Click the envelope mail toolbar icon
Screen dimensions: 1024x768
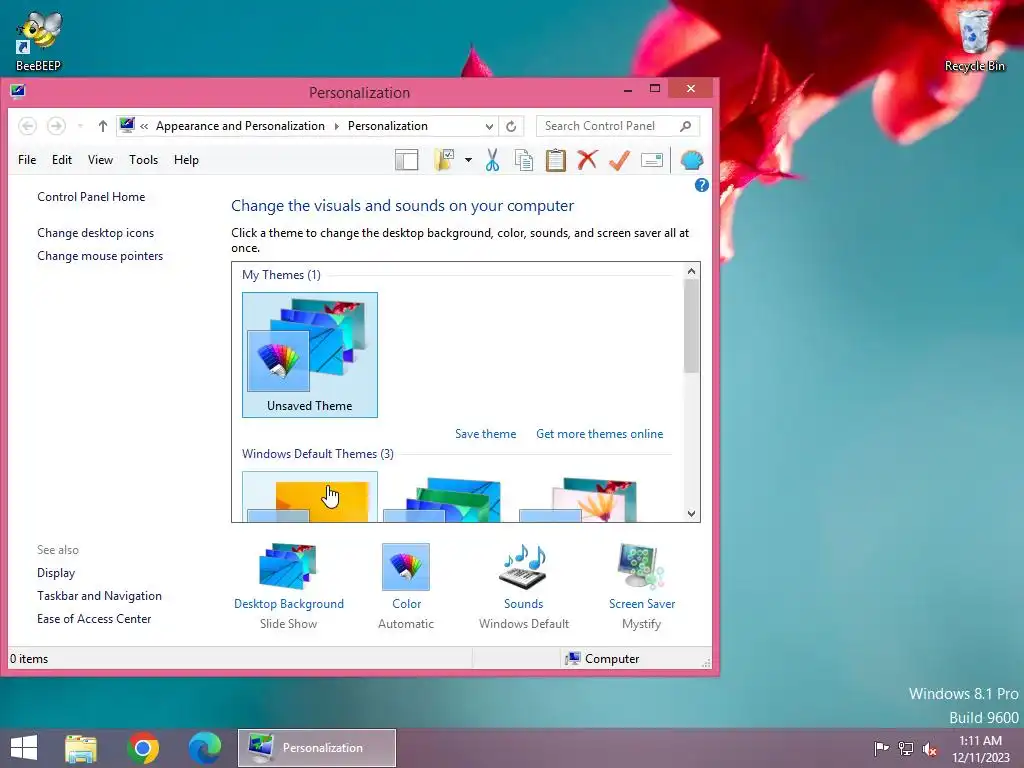click(x=652, y=160)
